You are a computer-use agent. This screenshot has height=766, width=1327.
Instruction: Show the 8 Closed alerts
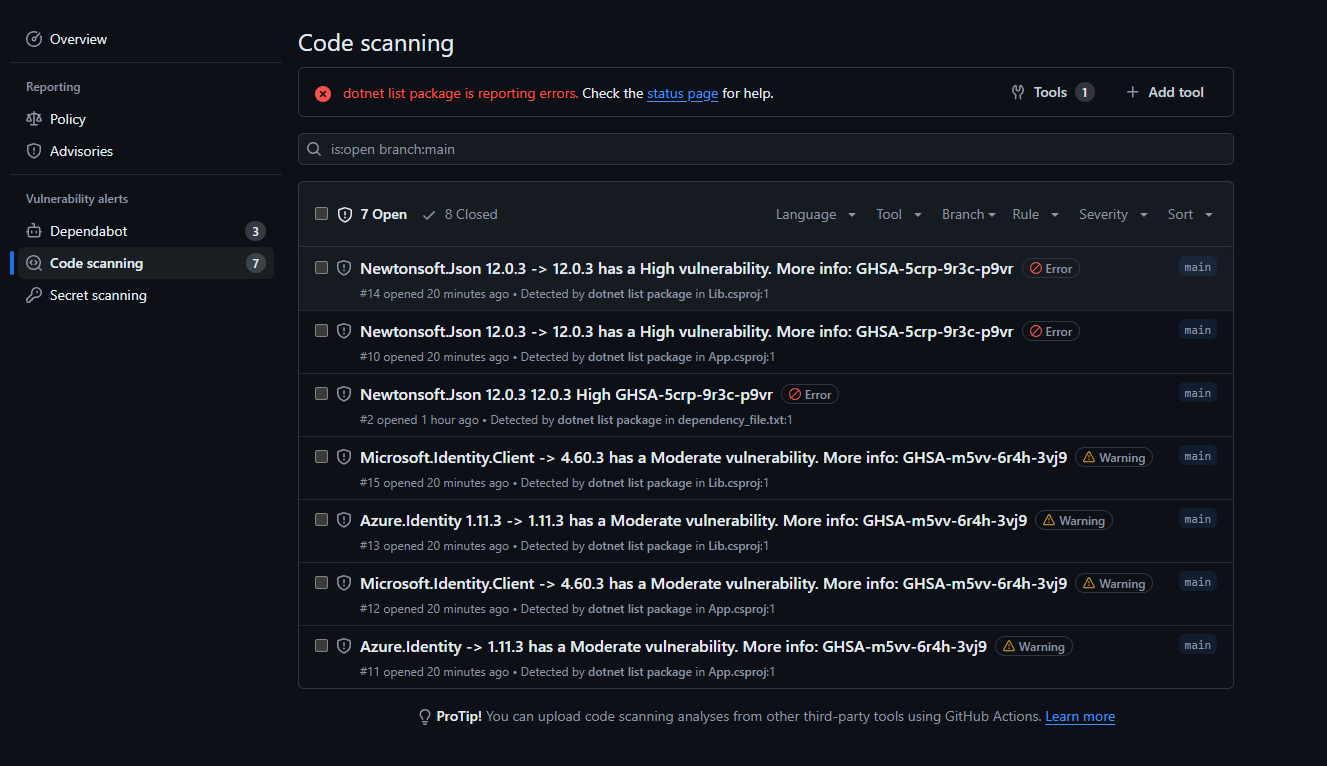tap(460, 214)
